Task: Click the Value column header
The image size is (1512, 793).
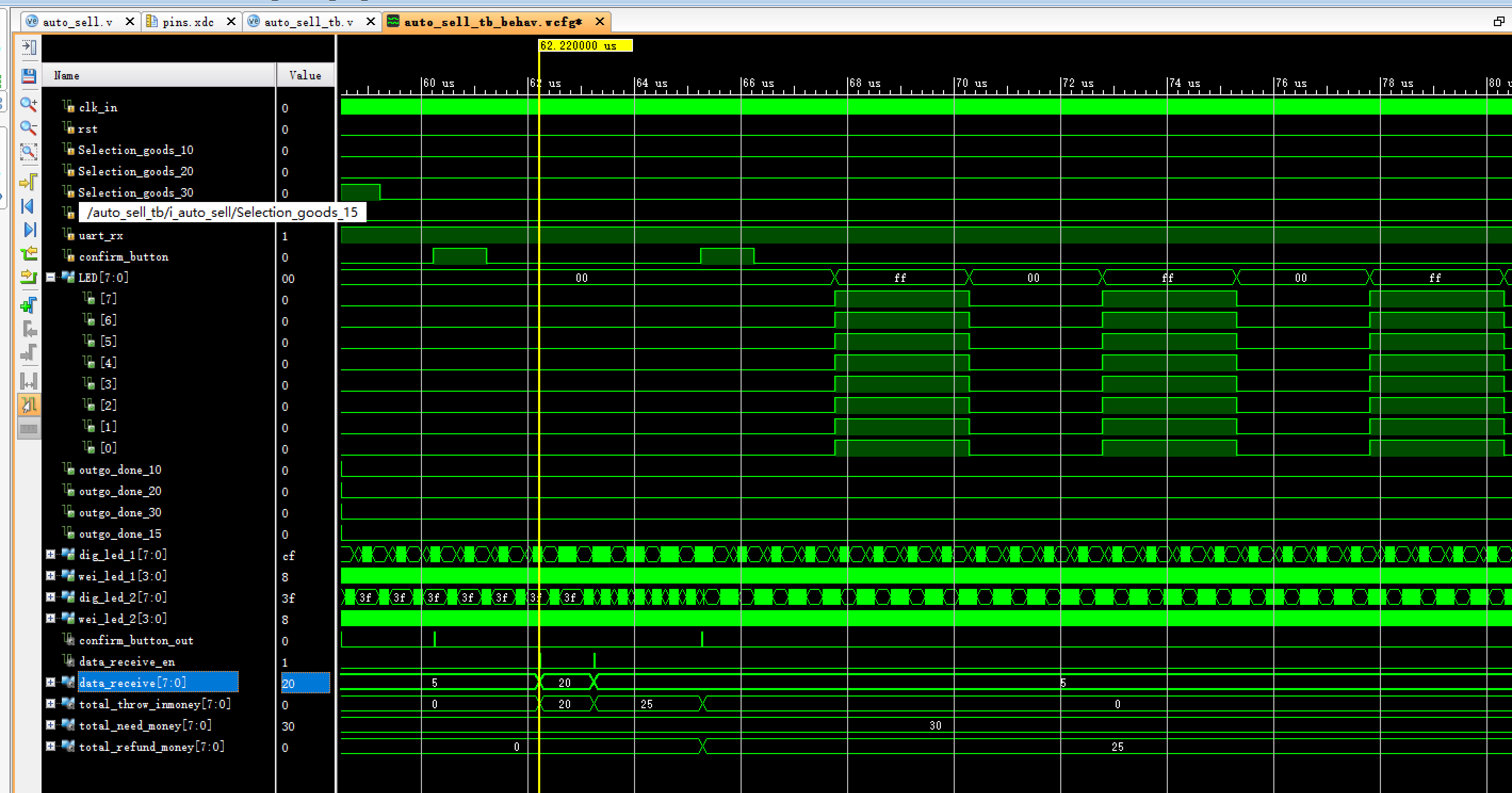Action: (x=305, y=75)
